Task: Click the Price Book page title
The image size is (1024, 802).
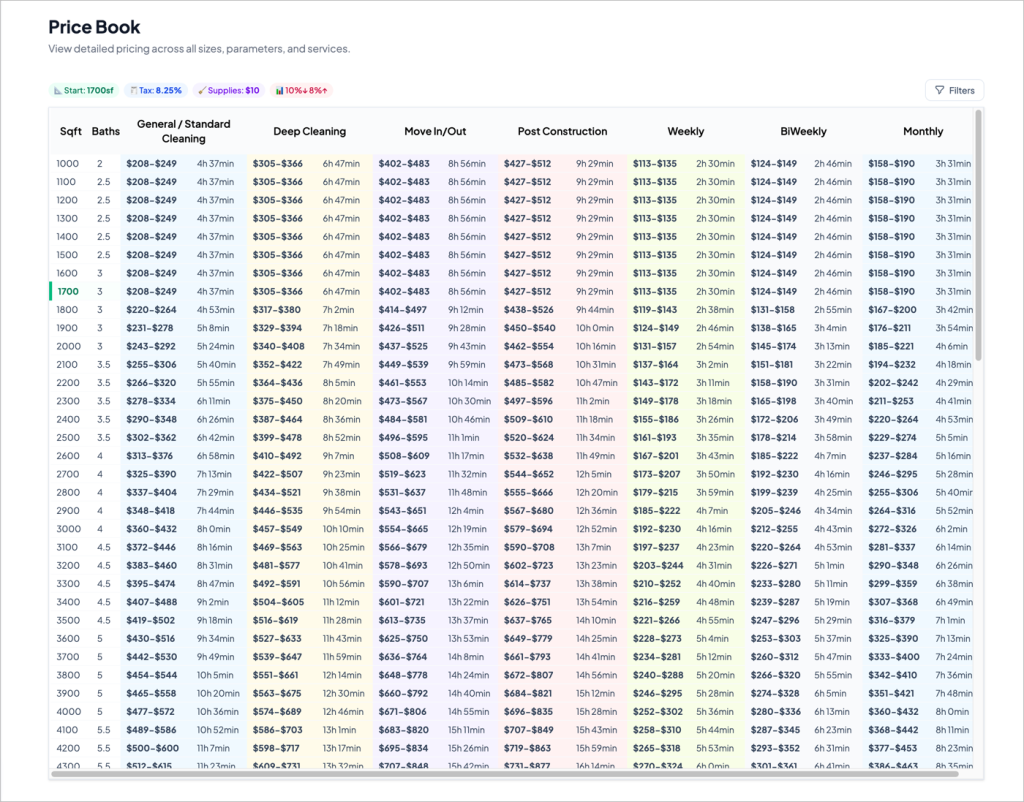Action: tap(94, 27)
